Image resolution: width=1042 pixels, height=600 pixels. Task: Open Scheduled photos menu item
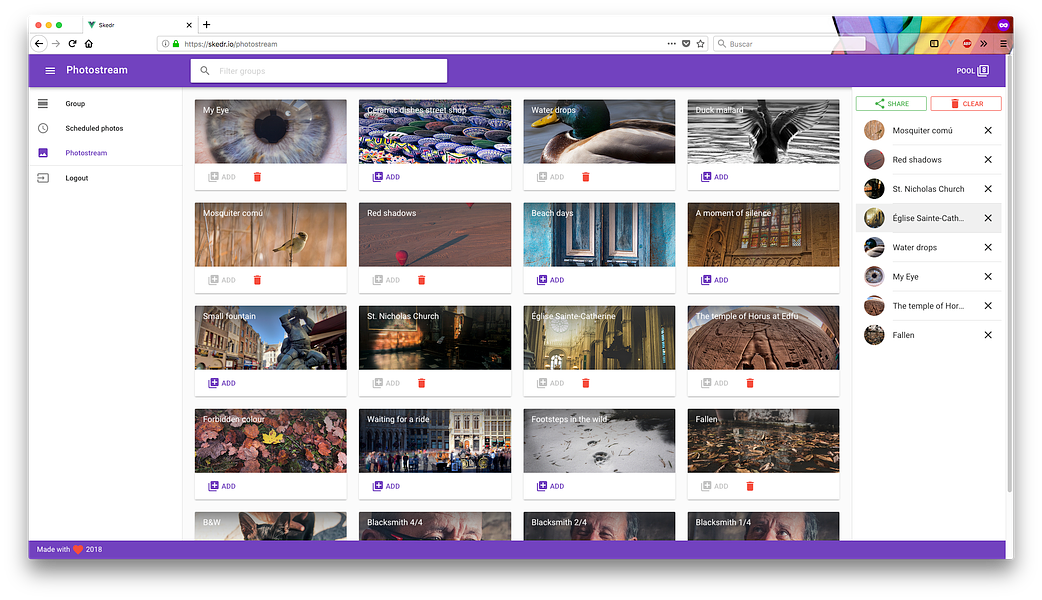pos(106,128)
